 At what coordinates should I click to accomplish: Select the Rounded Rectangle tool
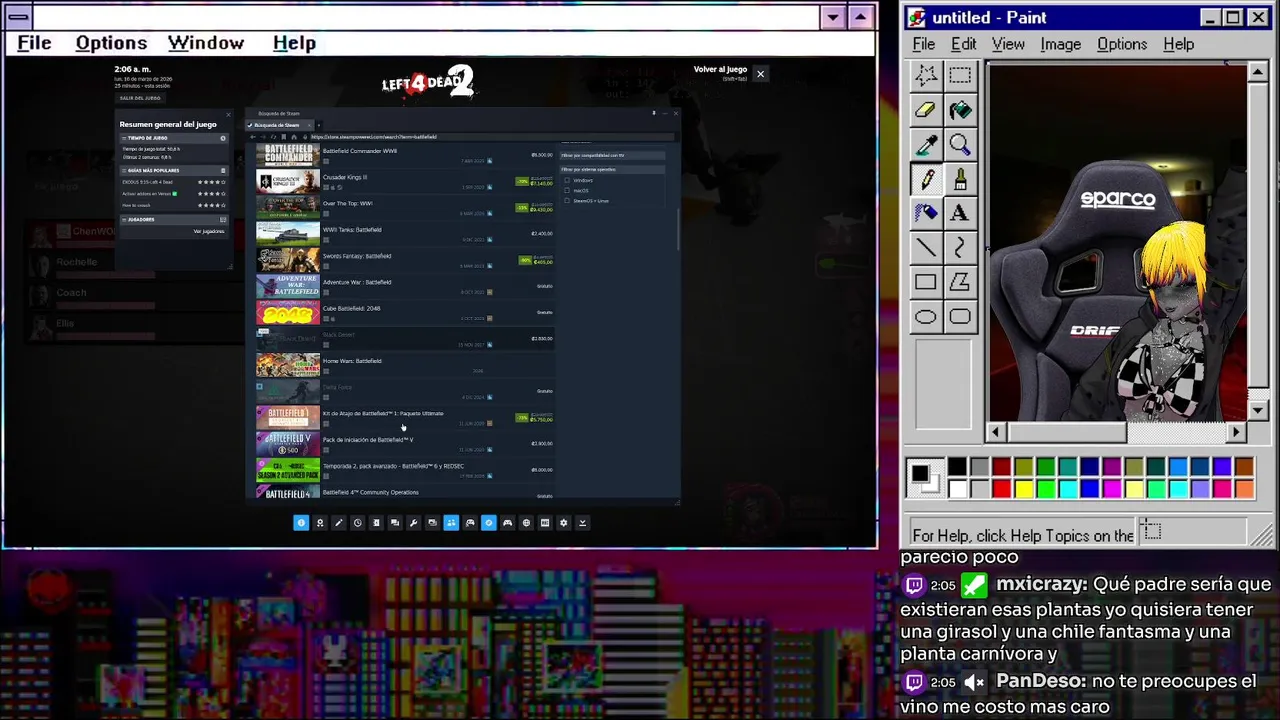(960, 317)
